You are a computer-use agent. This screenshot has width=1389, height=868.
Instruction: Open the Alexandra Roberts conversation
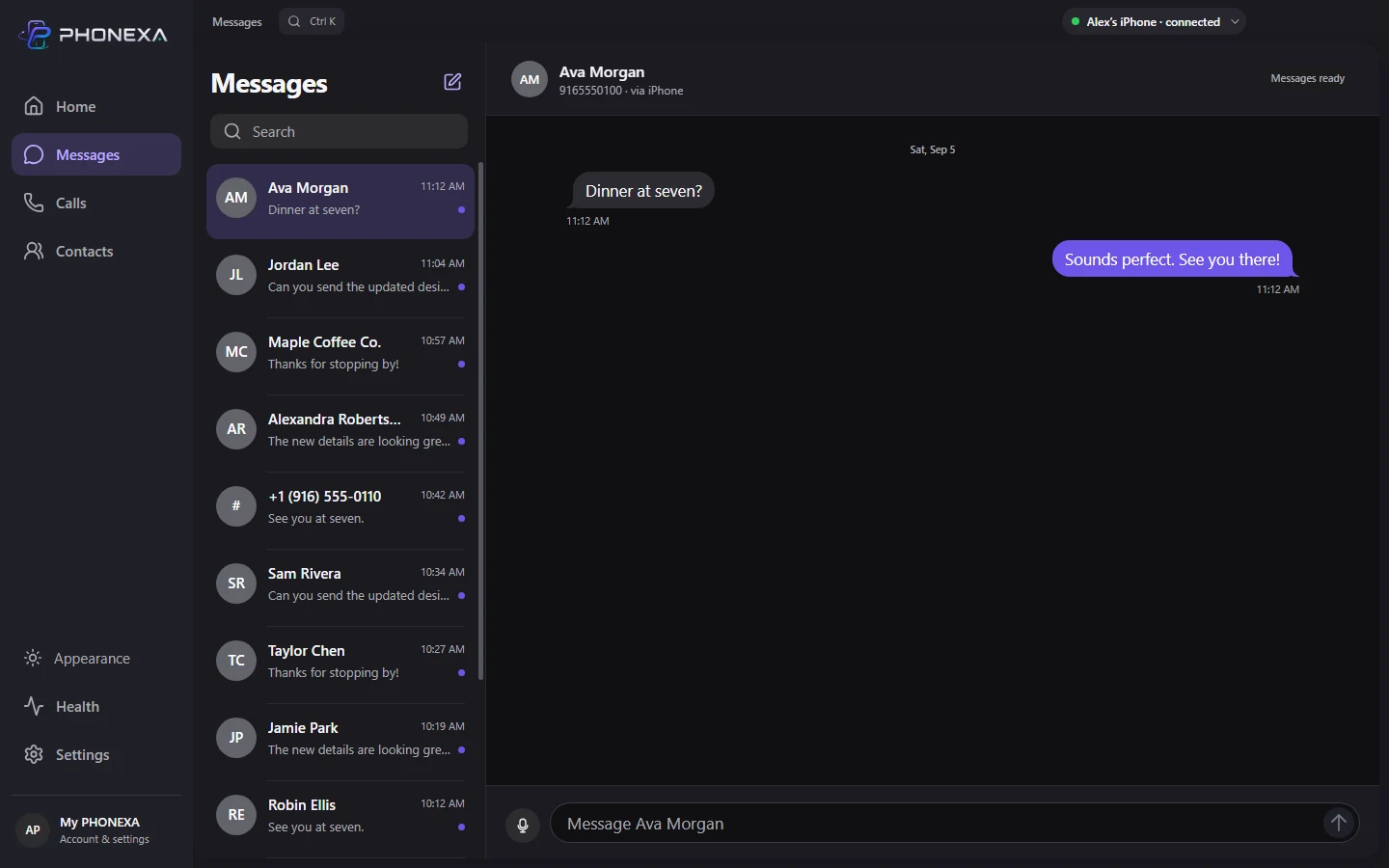coord(340,432)
